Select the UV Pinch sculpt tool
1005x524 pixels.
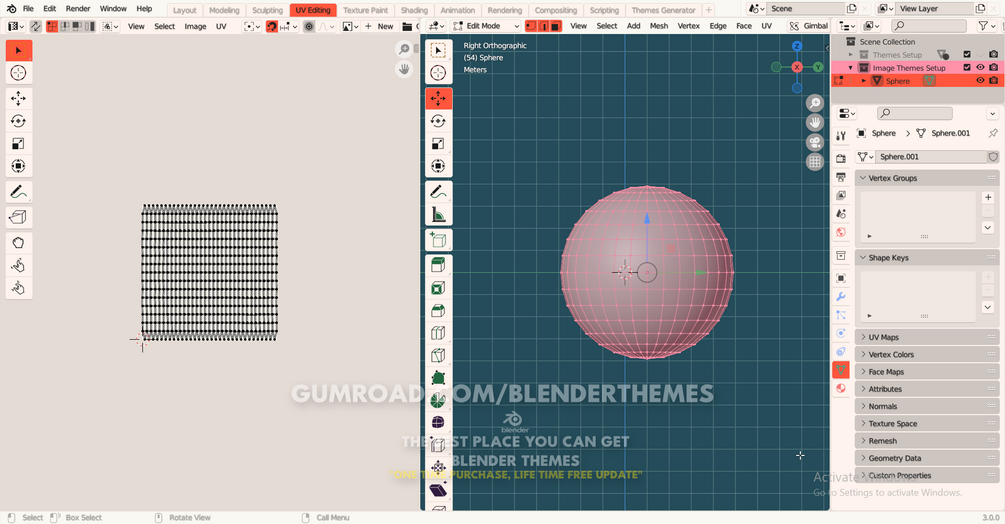tap(19, 288)
